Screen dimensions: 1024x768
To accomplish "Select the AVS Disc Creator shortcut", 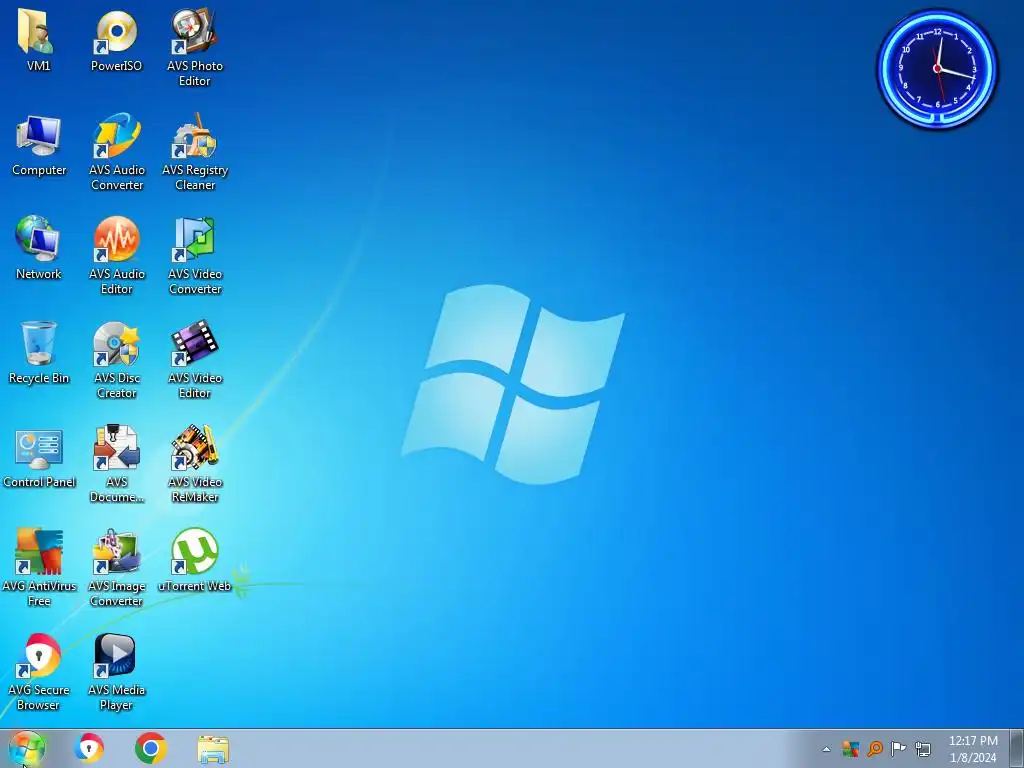I will pyautogui.click(x=117, y=359).
